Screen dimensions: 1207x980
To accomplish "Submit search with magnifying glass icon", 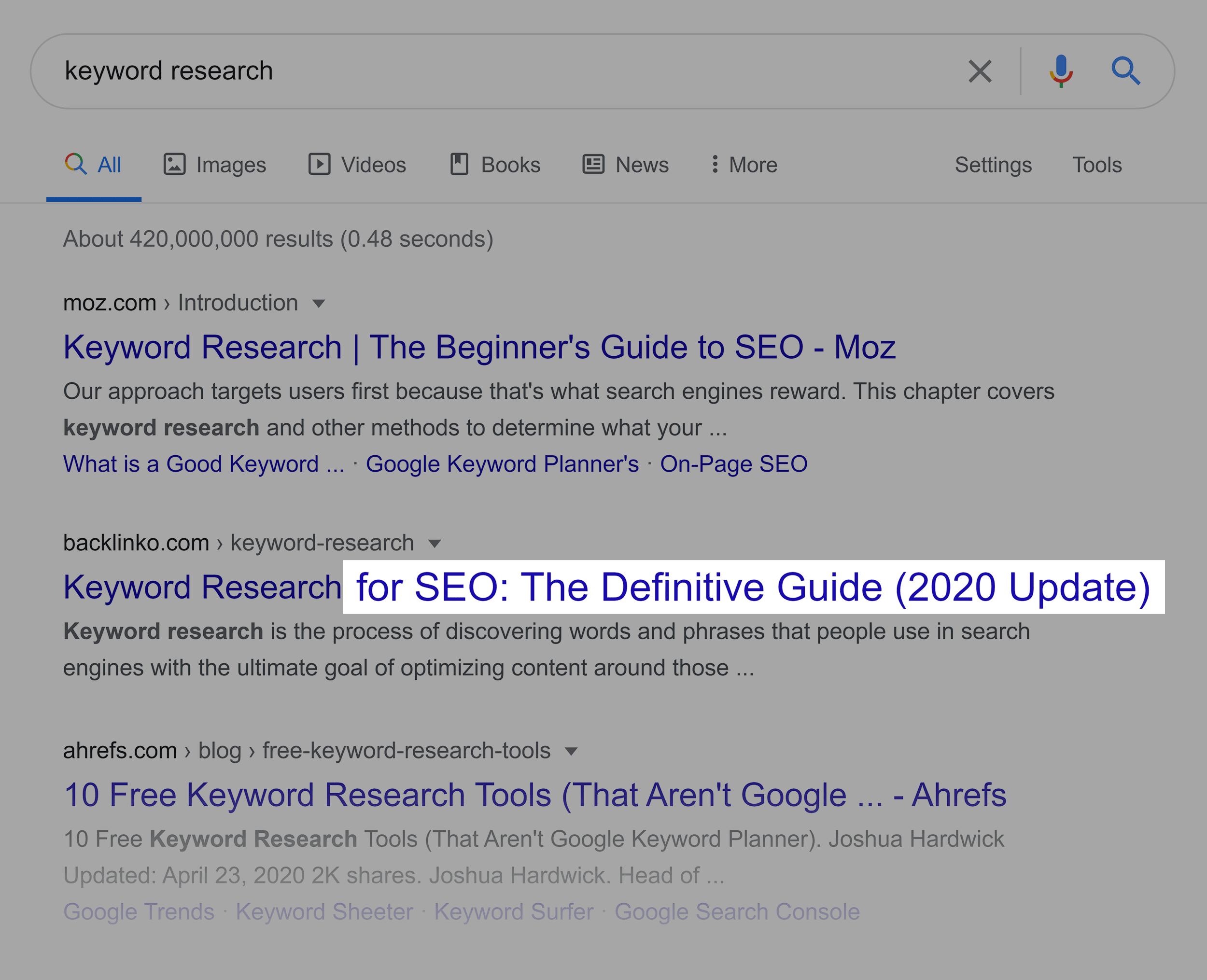I will [x=1126, y=71].
